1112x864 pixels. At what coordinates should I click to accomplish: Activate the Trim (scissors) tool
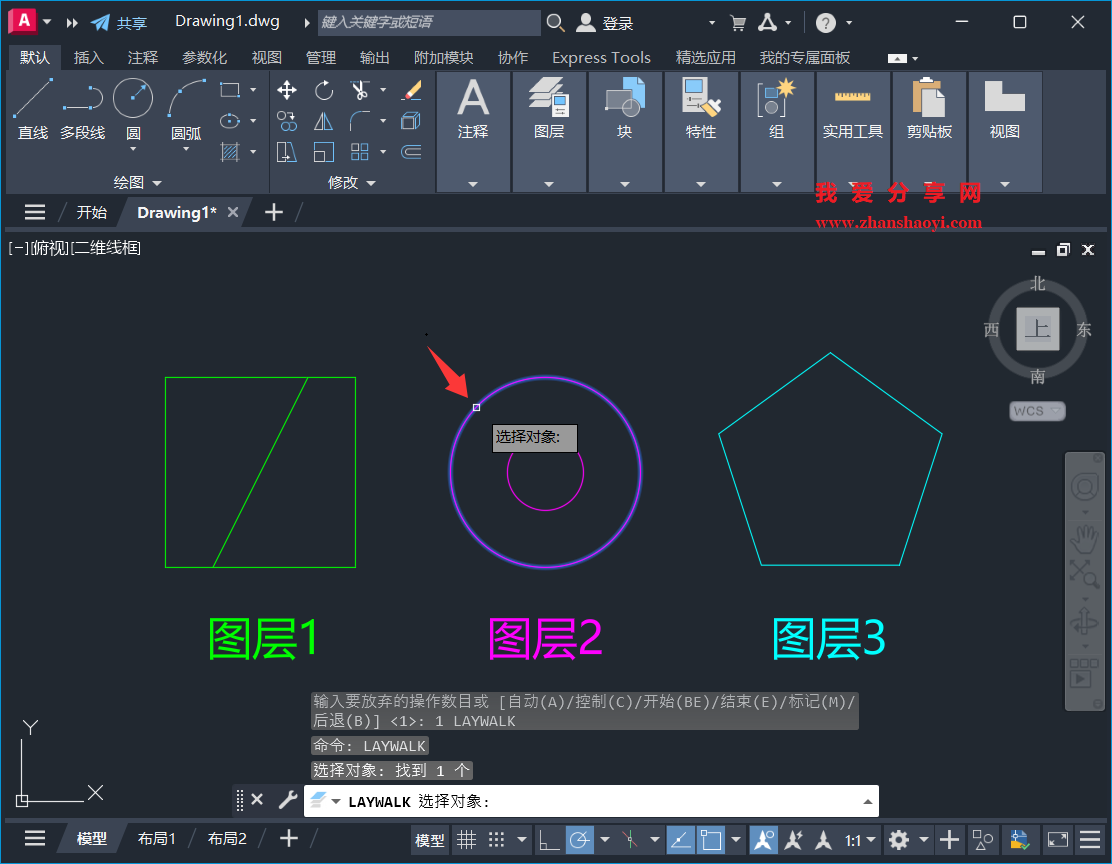362,90
